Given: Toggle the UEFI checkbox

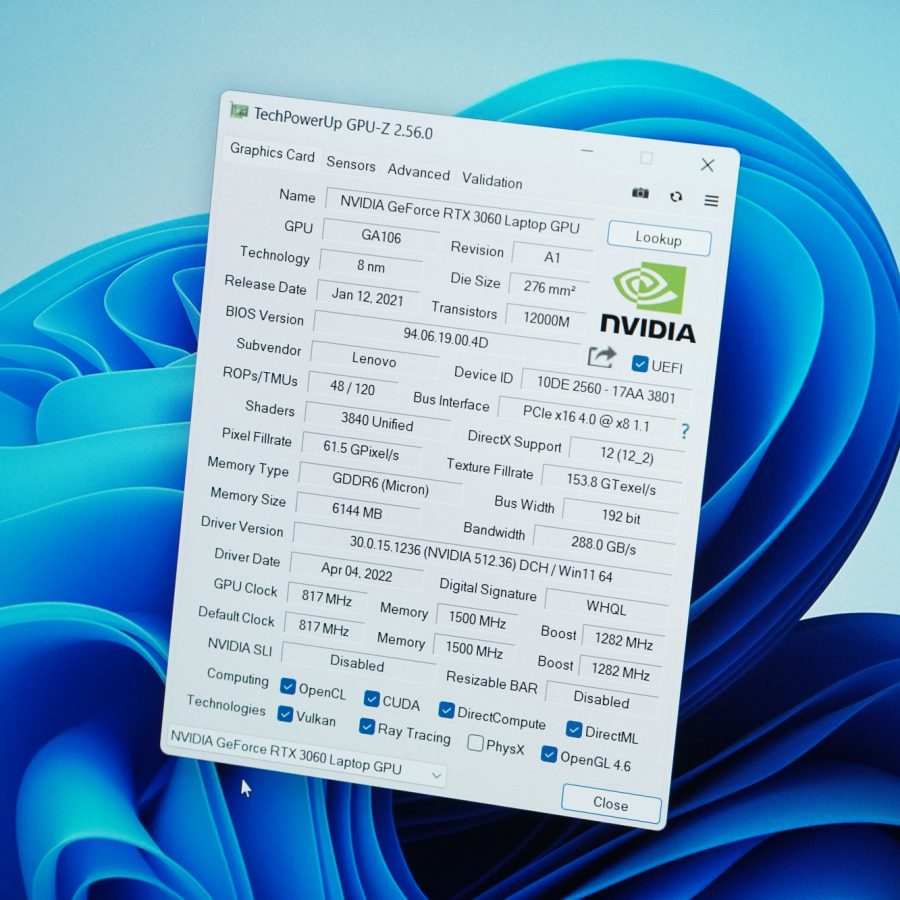Looking at the screenshot, I should (x=639, y=364).
